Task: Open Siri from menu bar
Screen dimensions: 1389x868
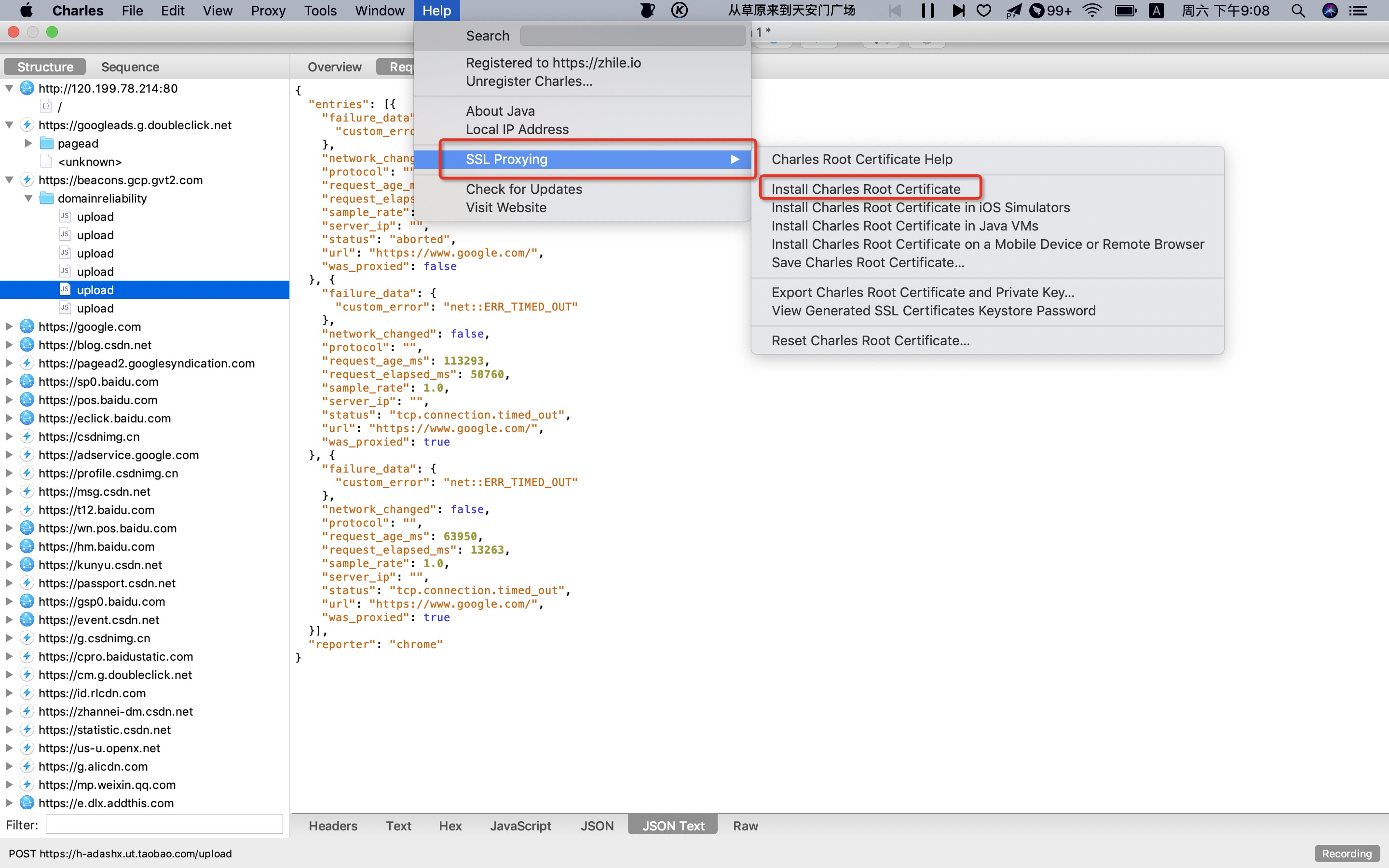Action: tap(1330, 10)
